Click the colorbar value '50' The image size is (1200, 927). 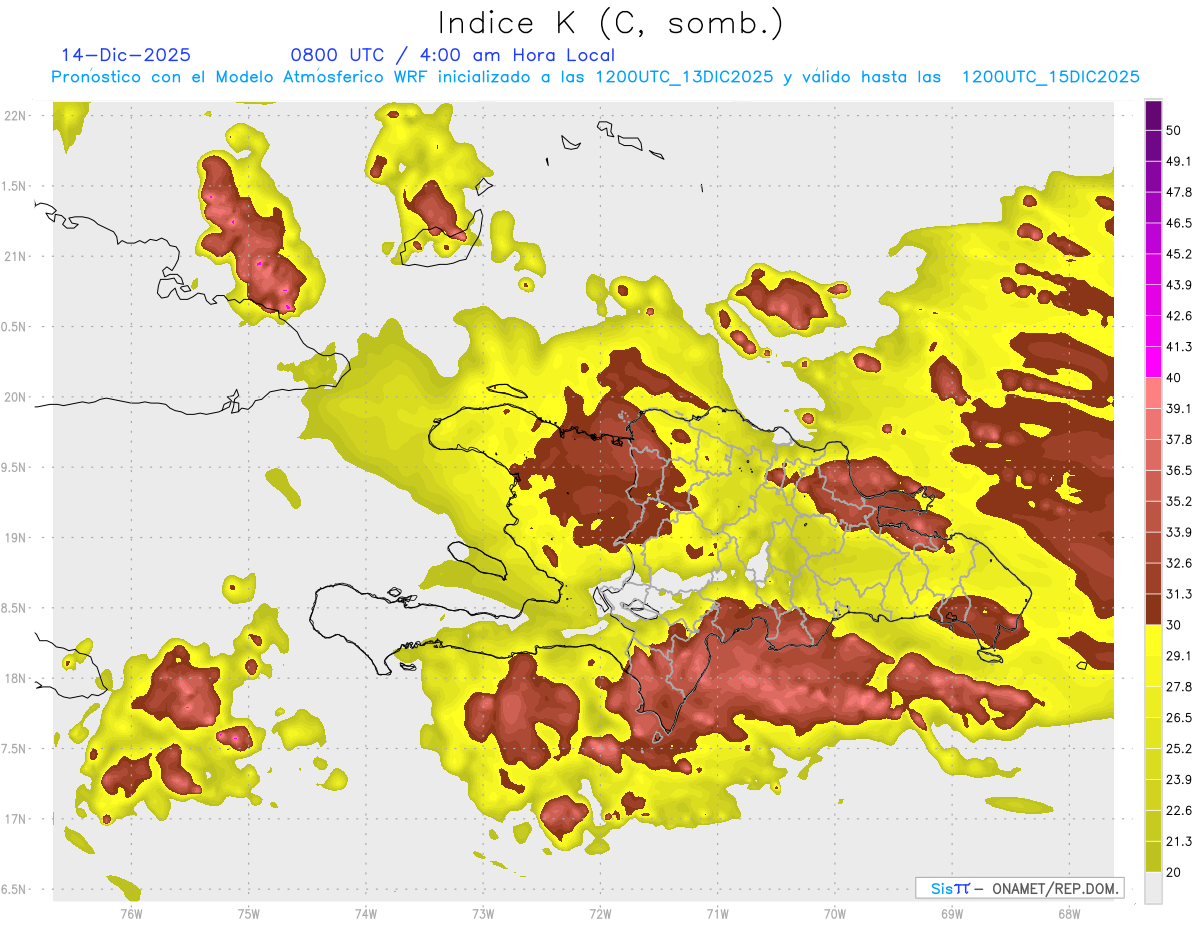1175,130
